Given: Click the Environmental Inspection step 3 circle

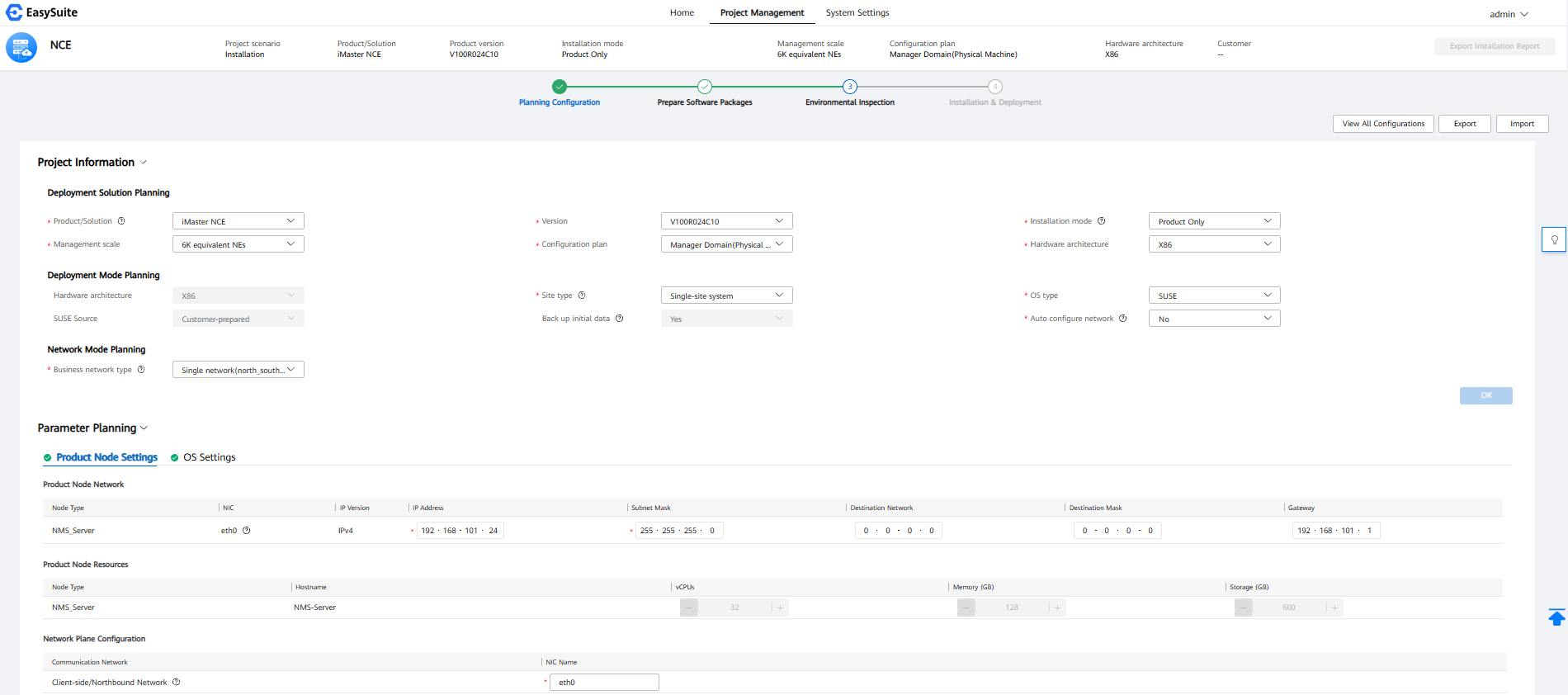Looking at the screenshot, I should (x=850, y=87).
